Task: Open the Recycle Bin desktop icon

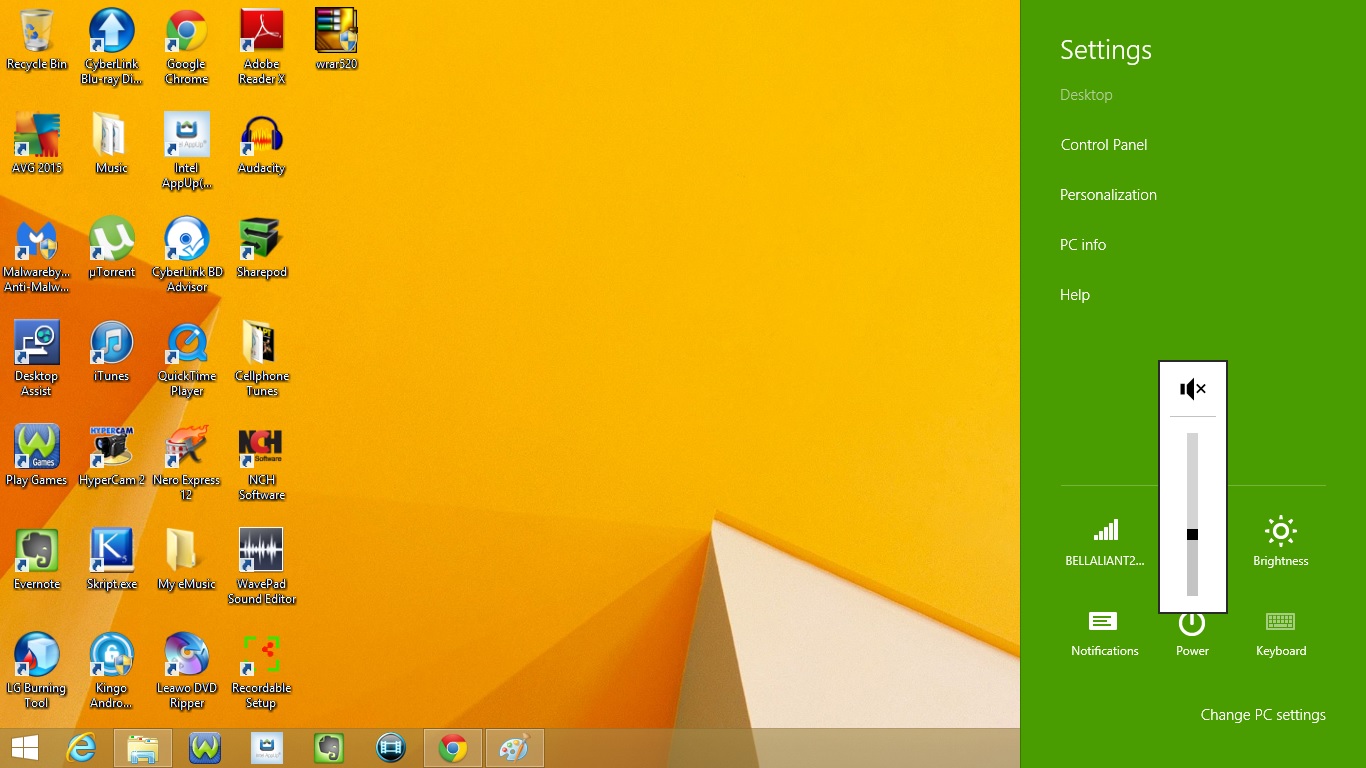Action: [37, 40]
